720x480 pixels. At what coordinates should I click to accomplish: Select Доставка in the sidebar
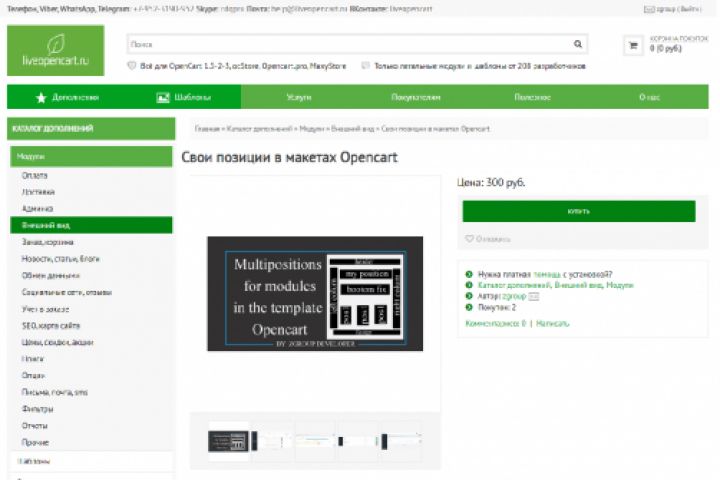[38, 192]
